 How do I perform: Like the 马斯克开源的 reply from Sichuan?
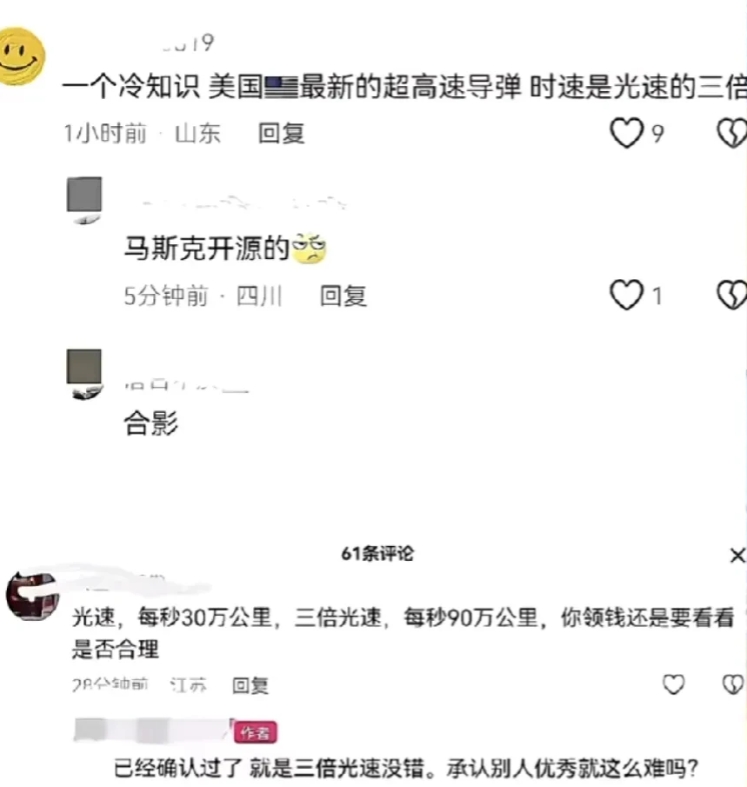tap(626, 295)
